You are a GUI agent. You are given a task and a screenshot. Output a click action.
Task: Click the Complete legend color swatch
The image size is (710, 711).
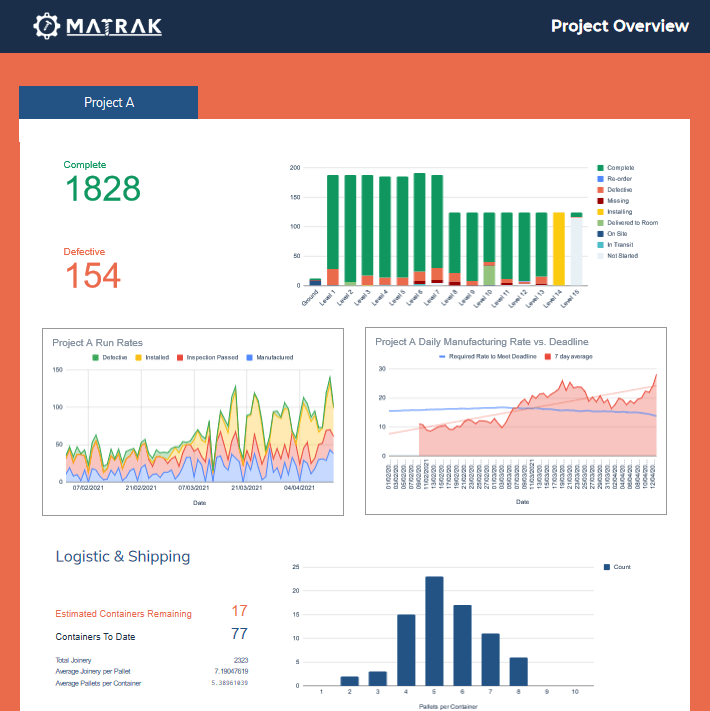coord(600,168)
